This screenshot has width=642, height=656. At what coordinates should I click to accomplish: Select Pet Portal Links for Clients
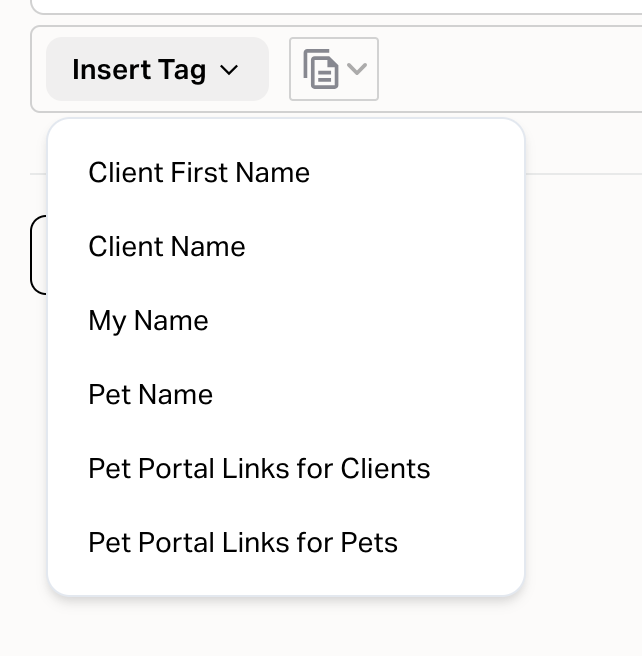pyautogui.click(x=259, y=469)
